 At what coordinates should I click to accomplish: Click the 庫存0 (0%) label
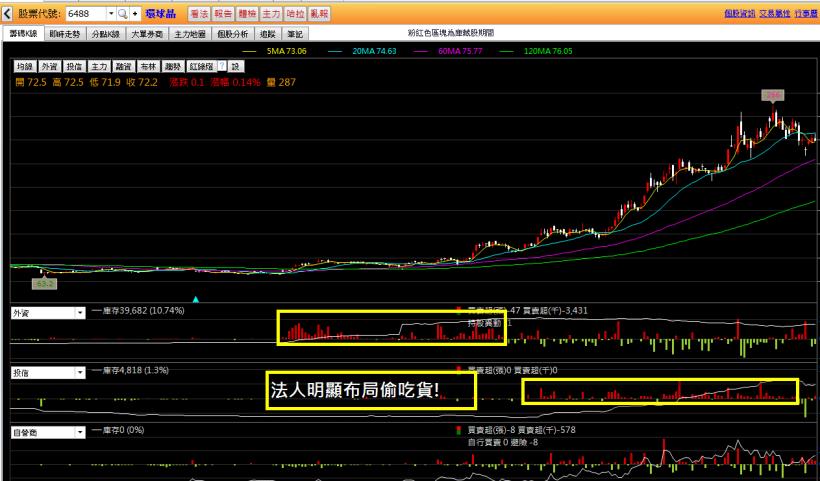click(x=123, y=430)
